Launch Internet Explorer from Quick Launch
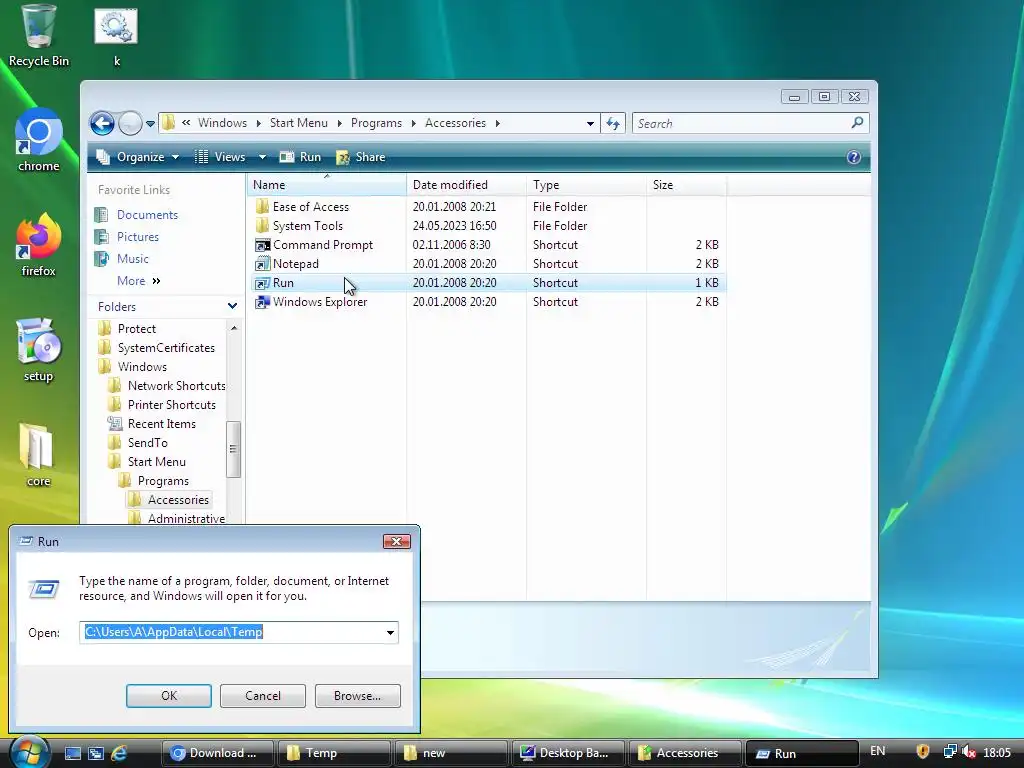Image resolution: width=1024 pixels, height=768 pixels. [x=119, y=753]
